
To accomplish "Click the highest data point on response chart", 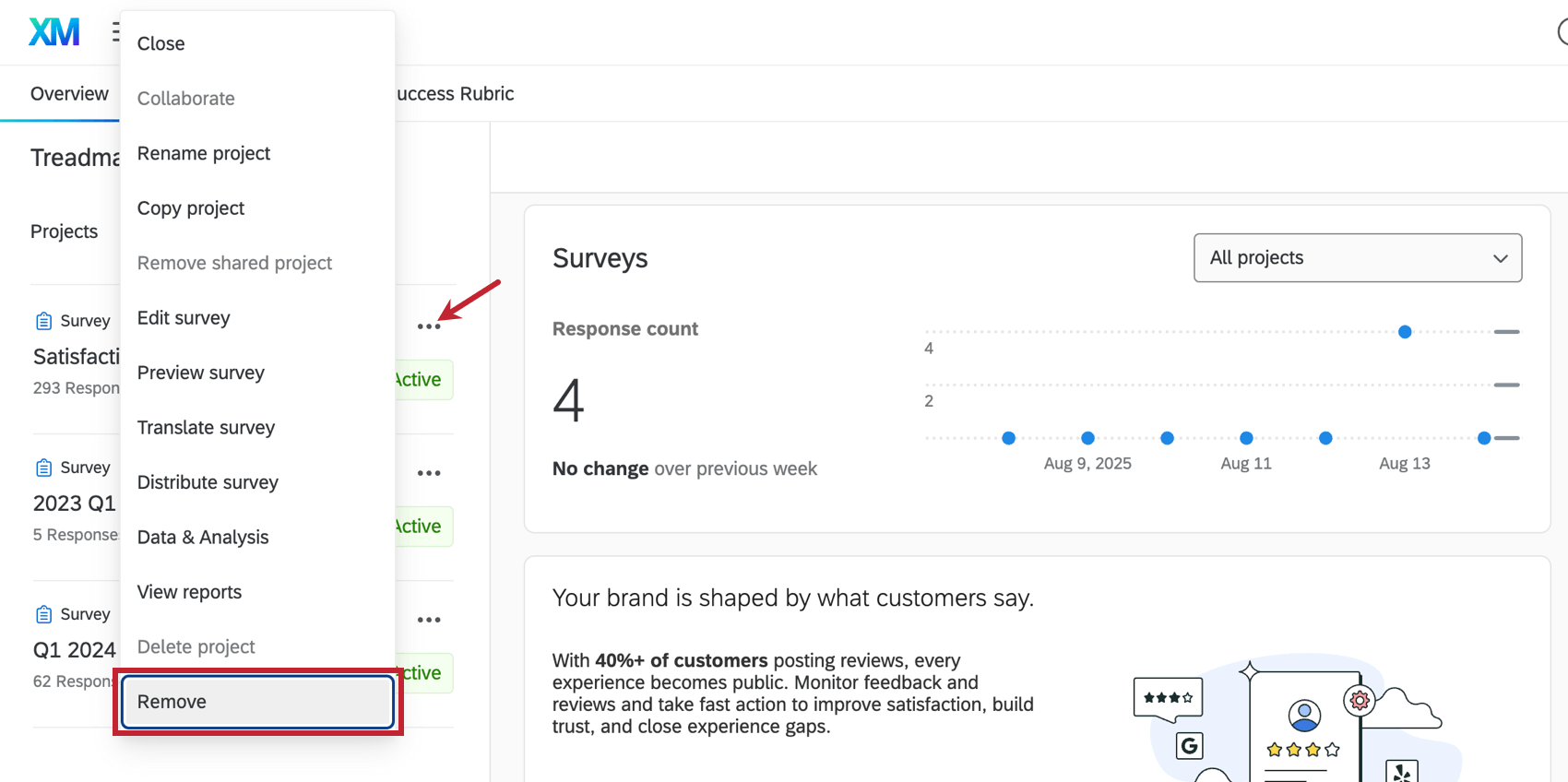I will click(x=1405, y=332).
